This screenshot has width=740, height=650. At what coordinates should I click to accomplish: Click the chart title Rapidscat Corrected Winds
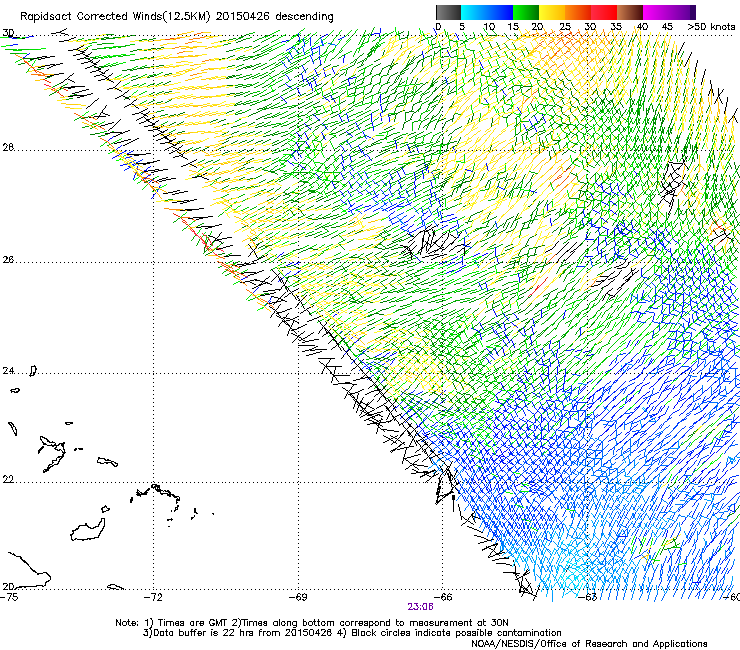point(177,17)
